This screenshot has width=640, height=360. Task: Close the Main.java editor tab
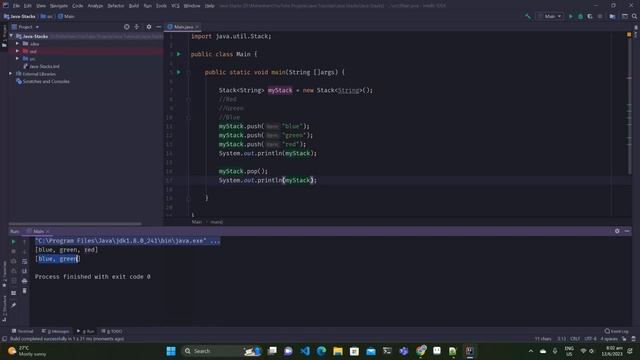pyautogui.click(x=197, y=27)
